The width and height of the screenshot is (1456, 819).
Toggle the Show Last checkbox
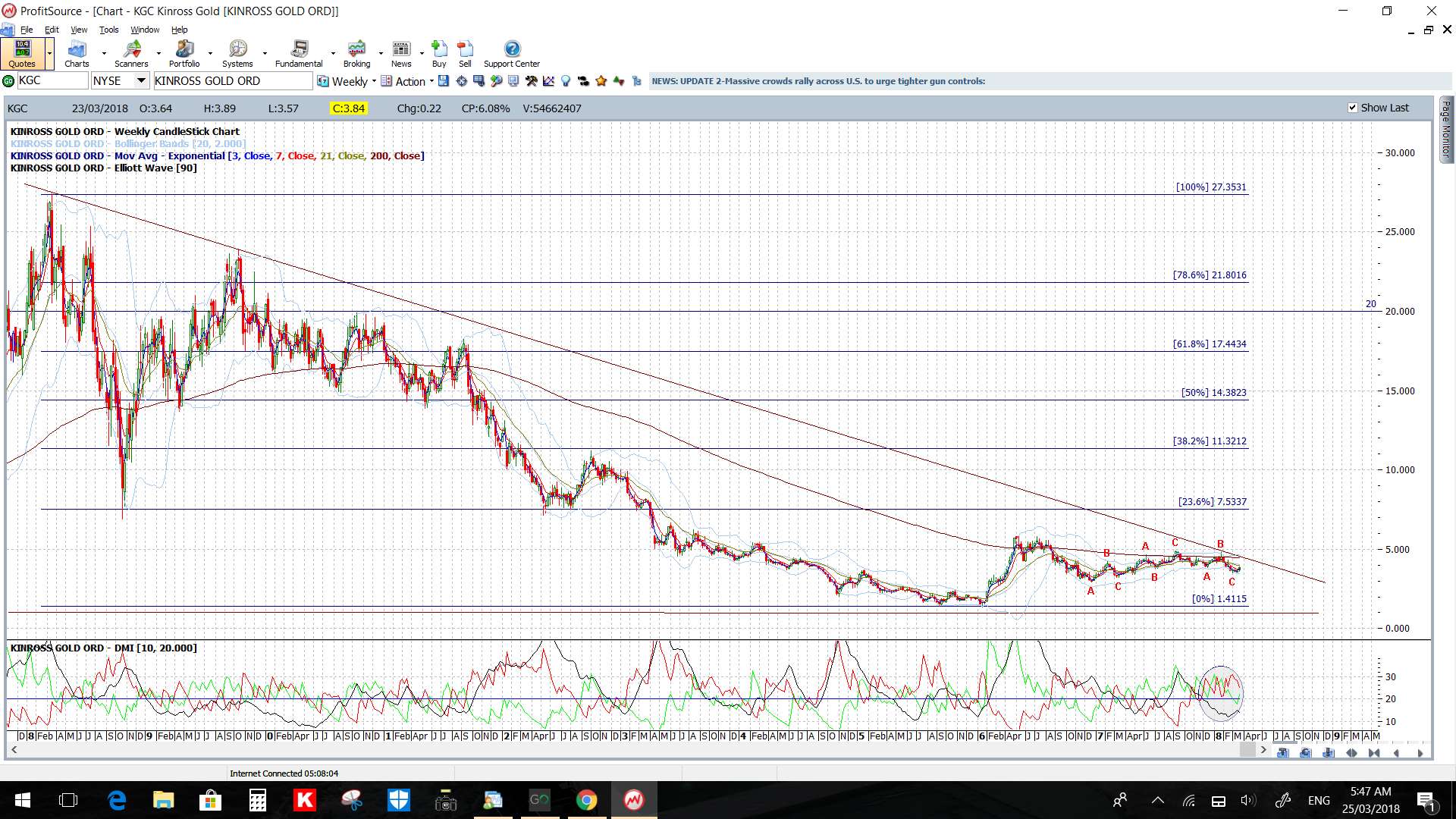[x=1352, y=108]
